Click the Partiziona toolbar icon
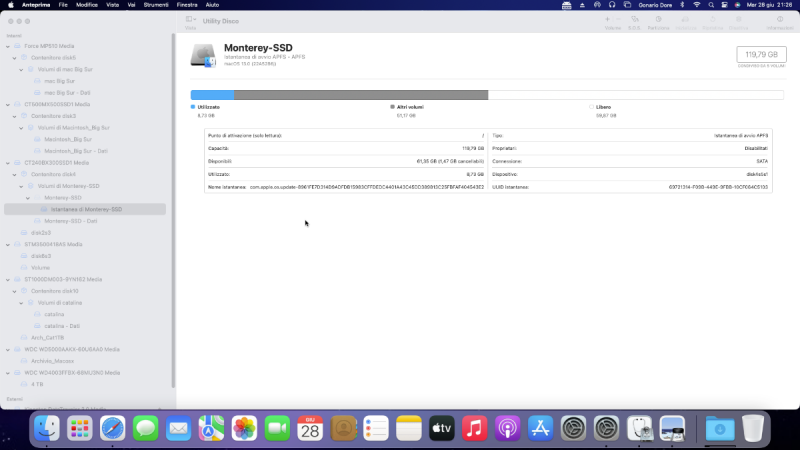The width and height of the screenshot is (800, 450). 658,19
